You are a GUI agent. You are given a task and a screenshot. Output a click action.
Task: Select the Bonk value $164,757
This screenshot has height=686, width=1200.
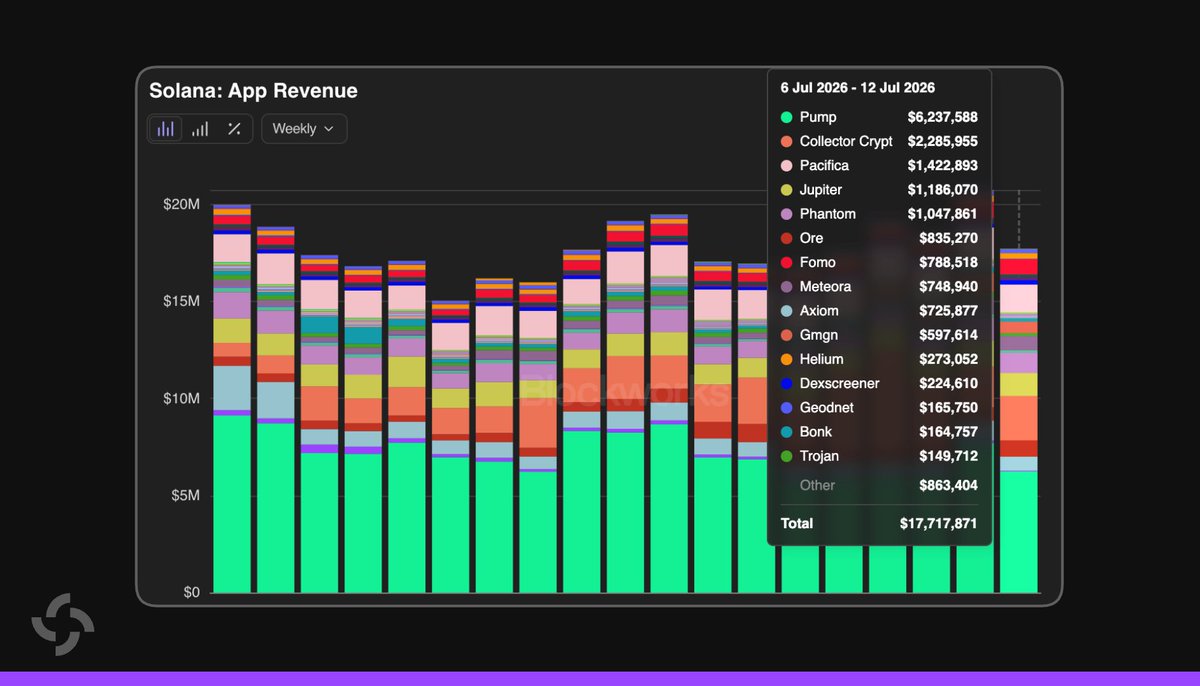[949, 432]
